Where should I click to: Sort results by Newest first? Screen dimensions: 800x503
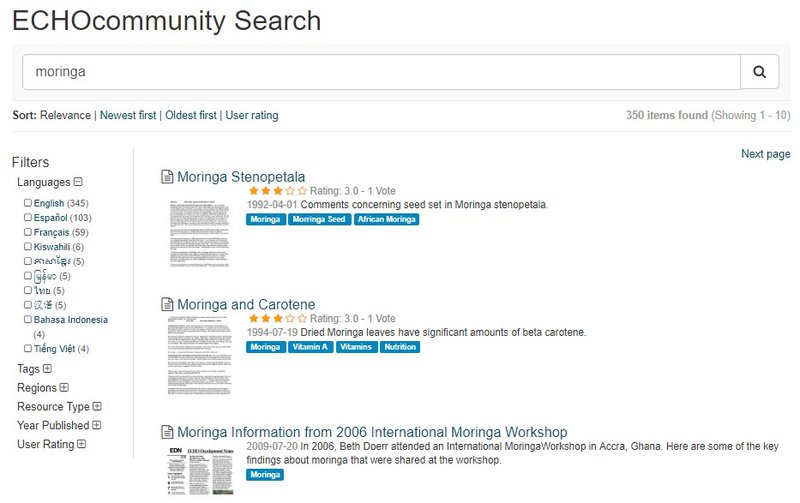(128, 115)
